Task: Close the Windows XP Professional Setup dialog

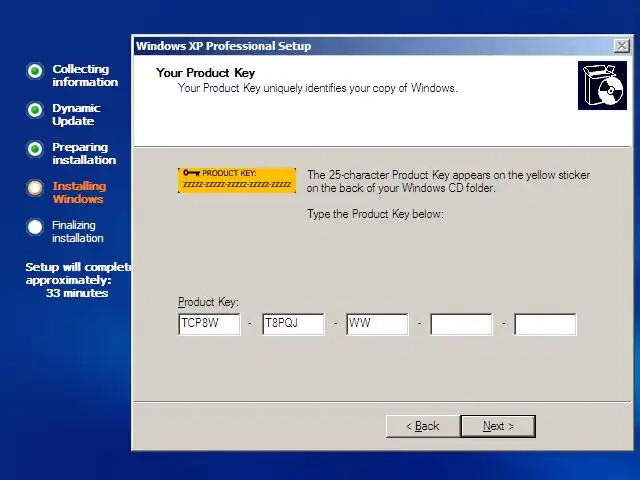Action: 622,46
